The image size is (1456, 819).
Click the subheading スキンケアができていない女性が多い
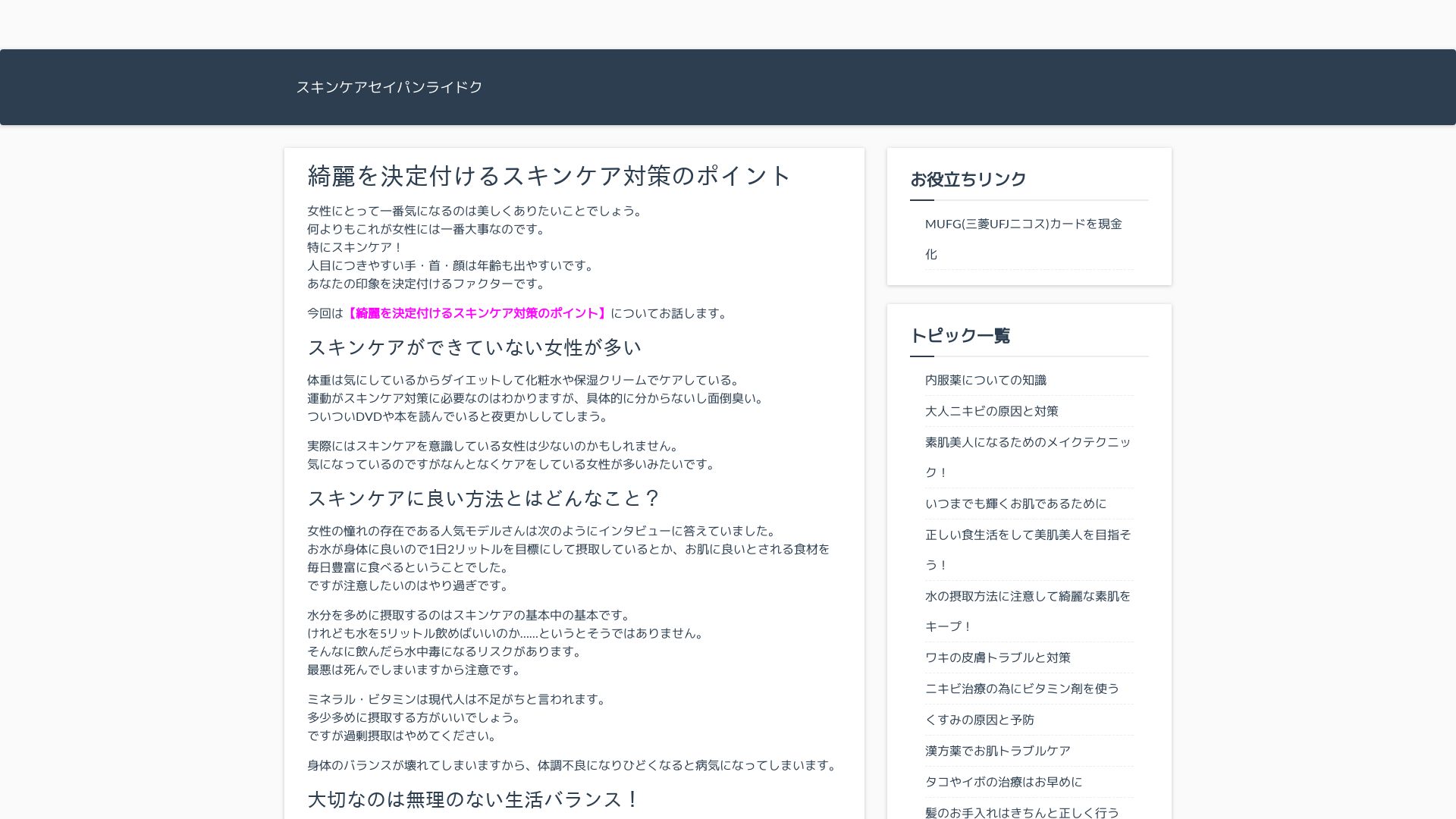[x=474, y=347]
